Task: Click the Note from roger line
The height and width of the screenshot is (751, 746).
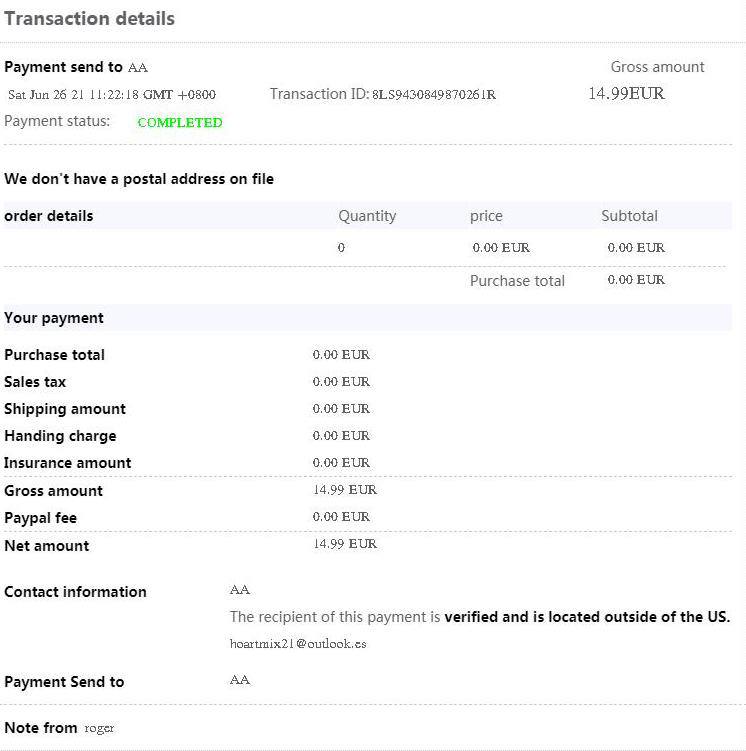Action: point(59,728)
